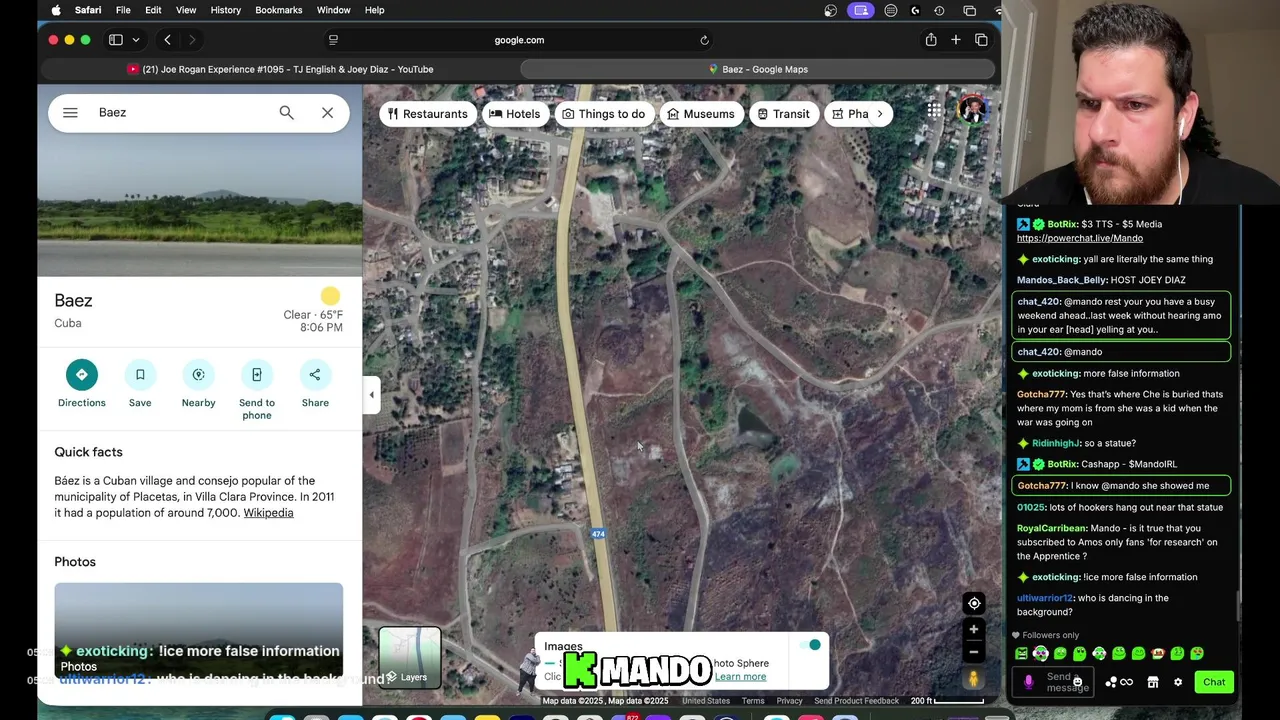Save Baez to your places
The width and height of the screenshot is (1280, 720).
[140, 384]
